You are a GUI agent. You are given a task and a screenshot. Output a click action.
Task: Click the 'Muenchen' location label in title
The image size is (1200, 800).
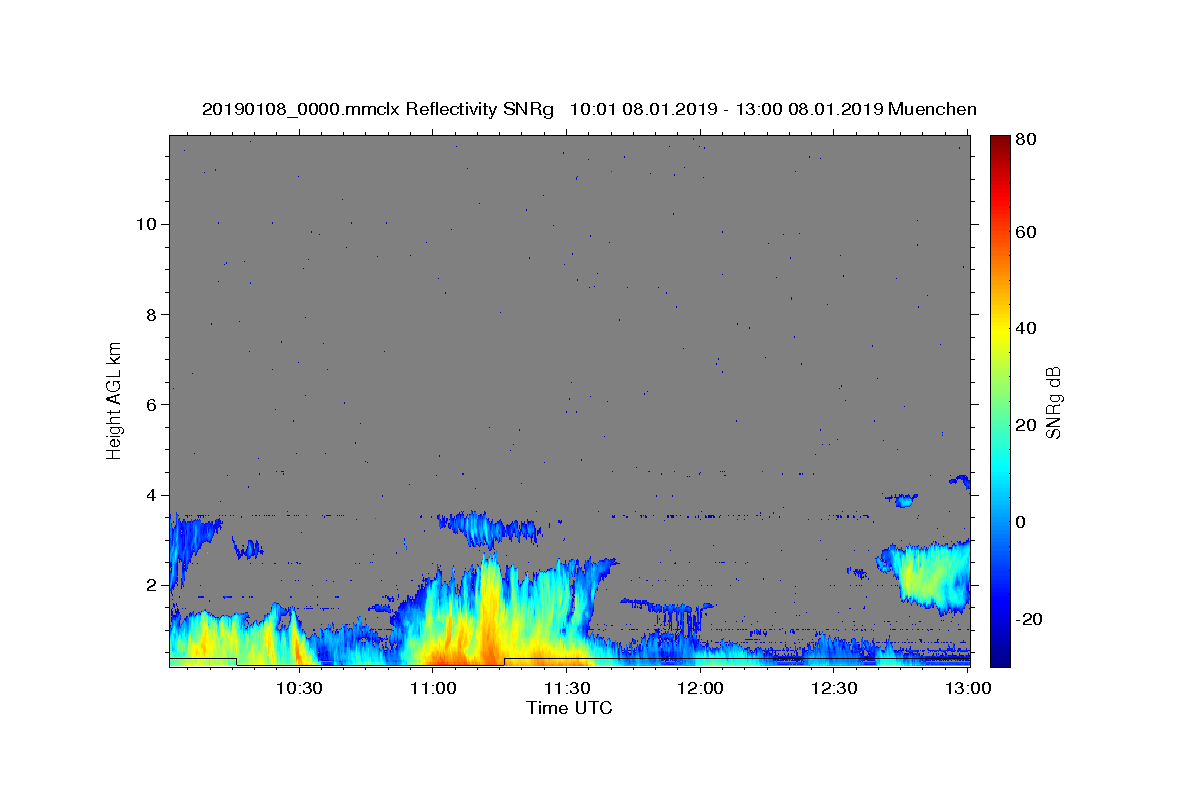pyautogui.click(x=932, y=109)
